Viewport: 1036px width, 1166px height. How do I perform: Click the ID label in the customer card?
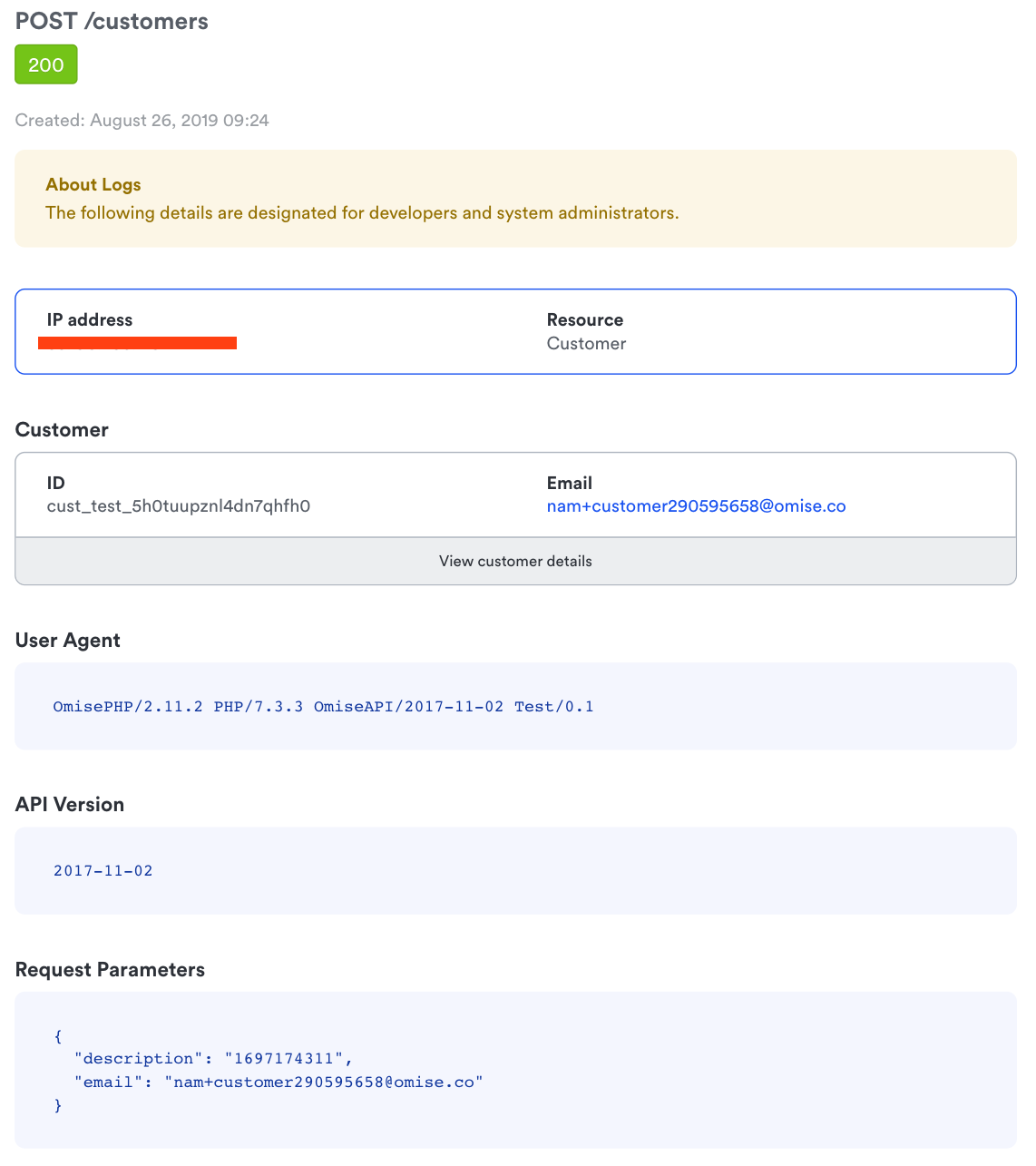[x=56, y=483]
